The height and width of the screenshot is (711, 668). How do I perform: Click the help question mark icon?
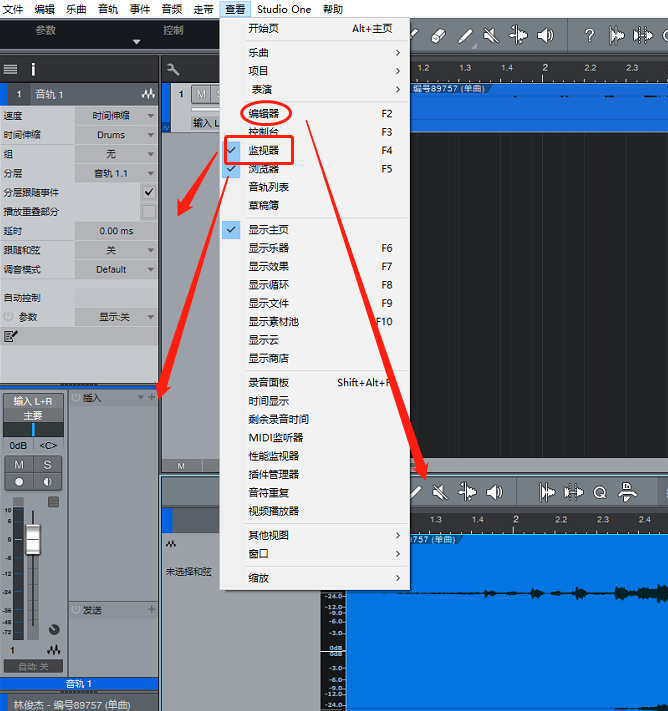point(589,36)
